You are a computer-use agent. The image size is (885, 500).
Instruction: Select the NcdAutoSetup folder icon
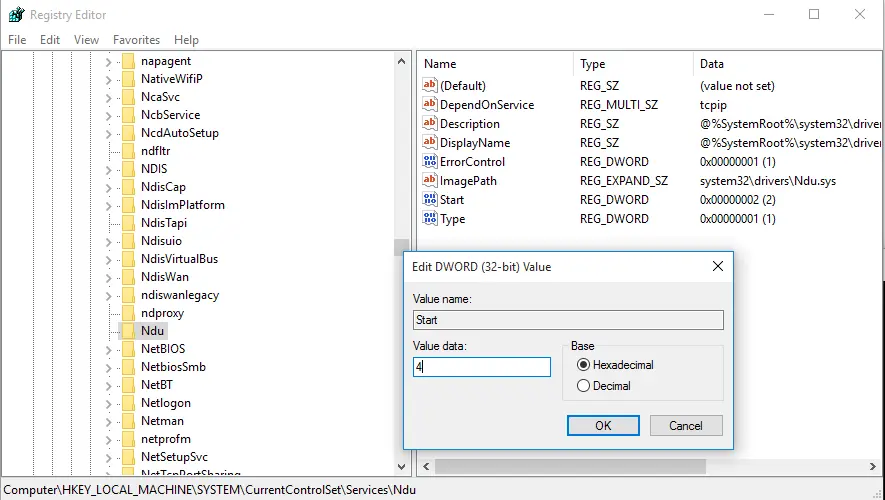[129, 133]
